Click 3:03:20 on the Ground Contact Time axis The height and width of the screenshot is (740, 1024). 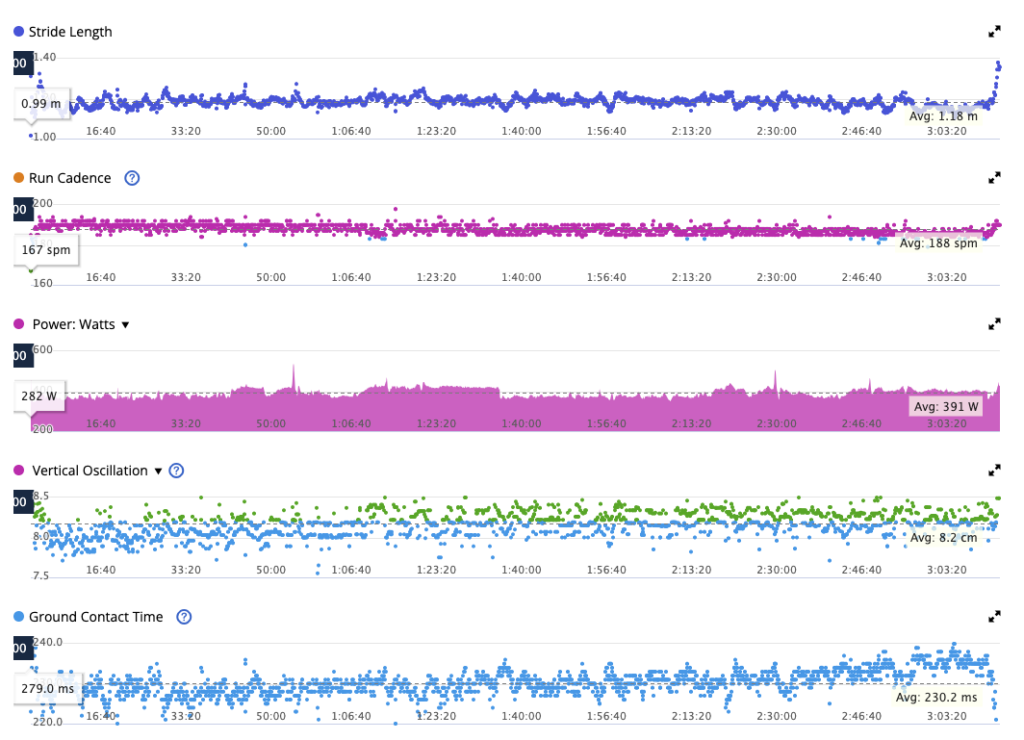click(x=946, y=716)
